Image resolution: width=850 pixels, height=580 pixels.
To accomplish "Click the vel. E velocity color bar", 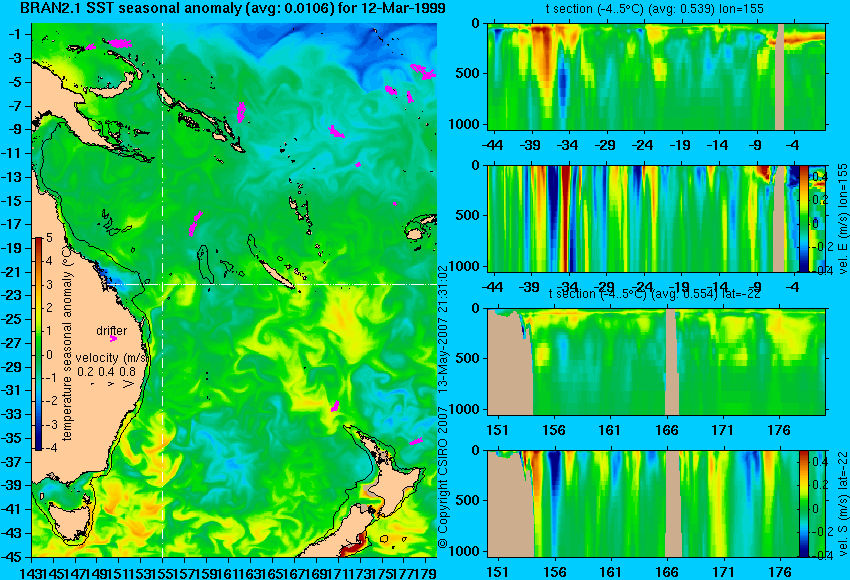I will 803,218.
